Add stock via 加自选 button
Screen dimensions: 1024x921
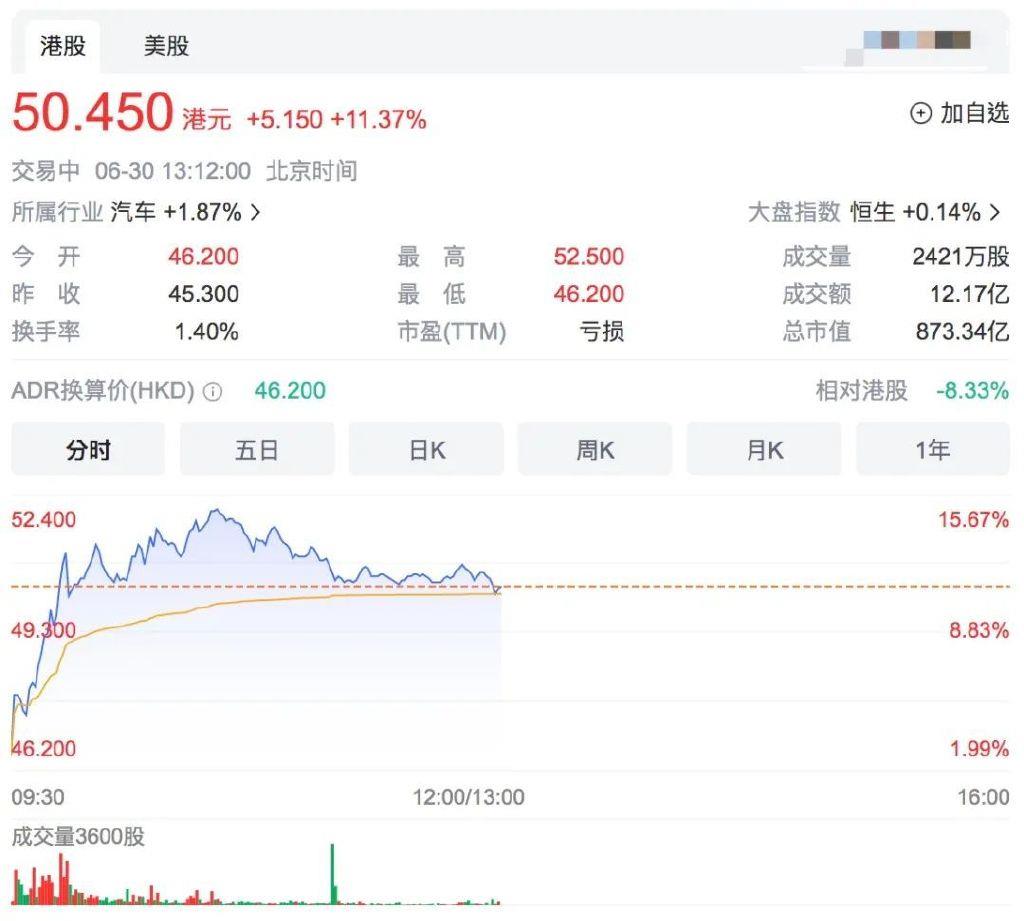click(x=959, y=114)
